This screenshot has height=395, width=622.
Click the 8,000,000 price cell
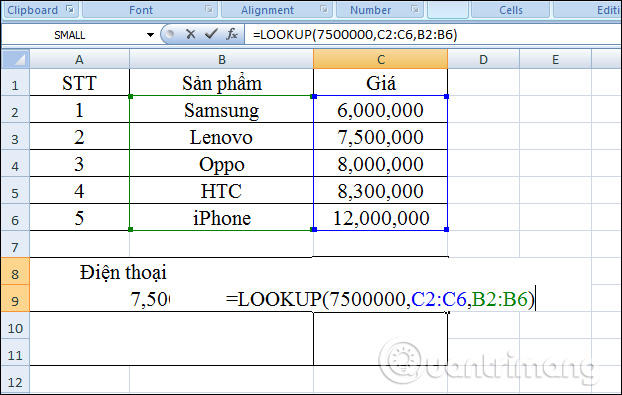pos(380,163)
